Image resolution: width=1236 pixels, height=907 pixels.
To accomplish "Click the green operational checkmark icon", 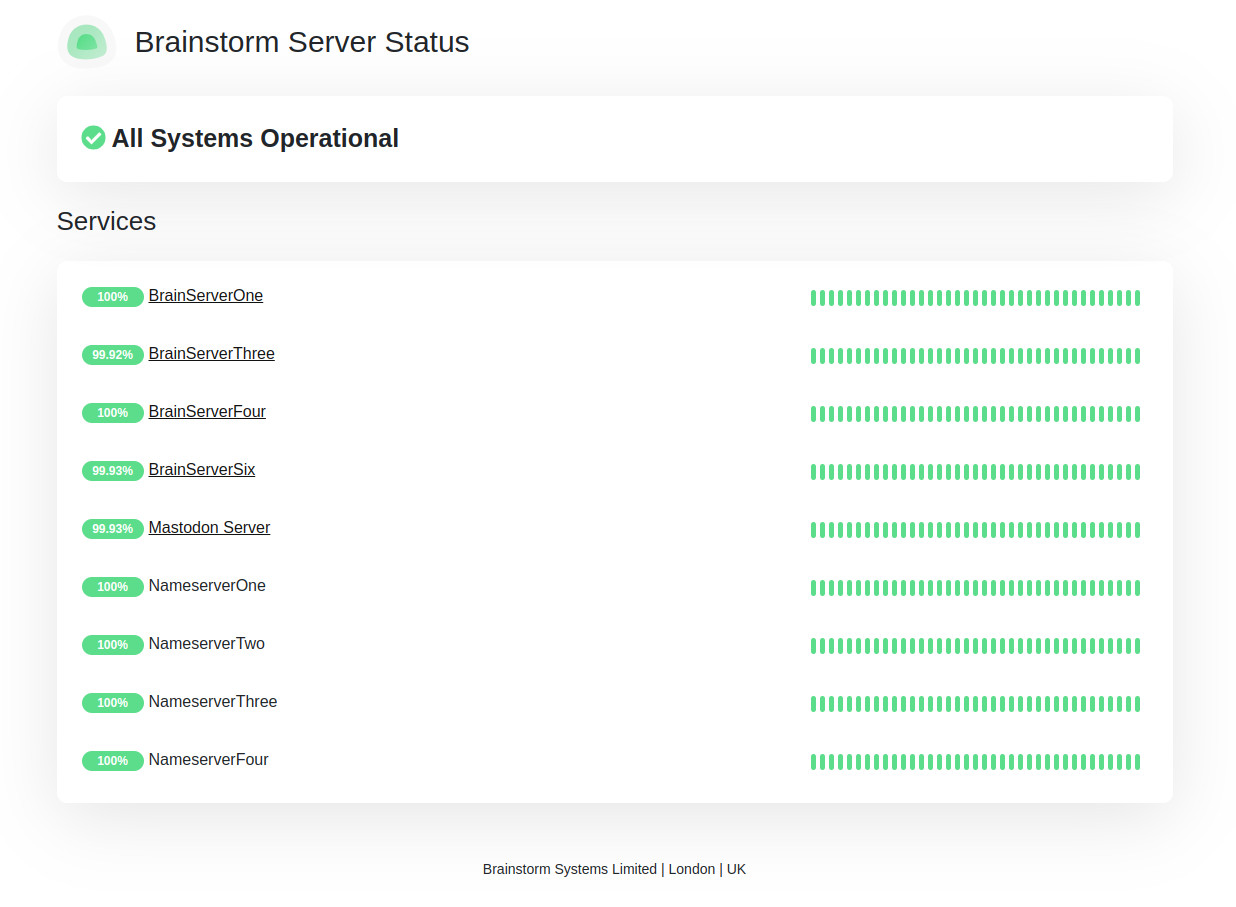I will click(93, 138).
